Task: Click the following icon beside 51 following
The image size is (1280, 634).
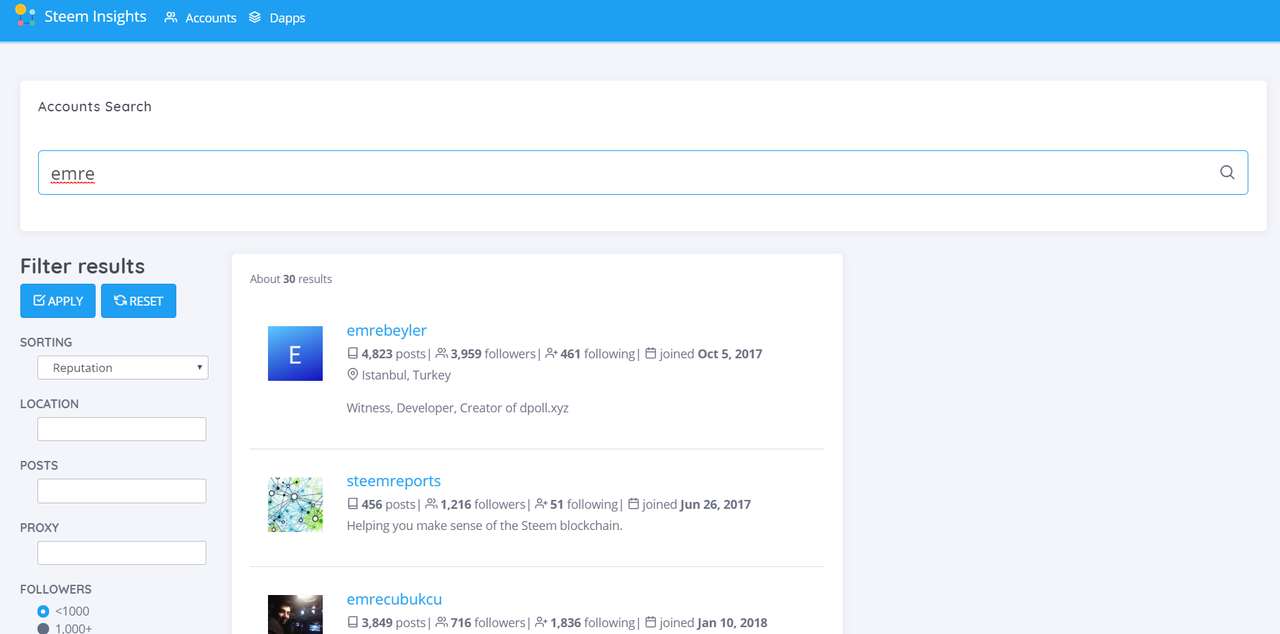Action: click(542, 504)
